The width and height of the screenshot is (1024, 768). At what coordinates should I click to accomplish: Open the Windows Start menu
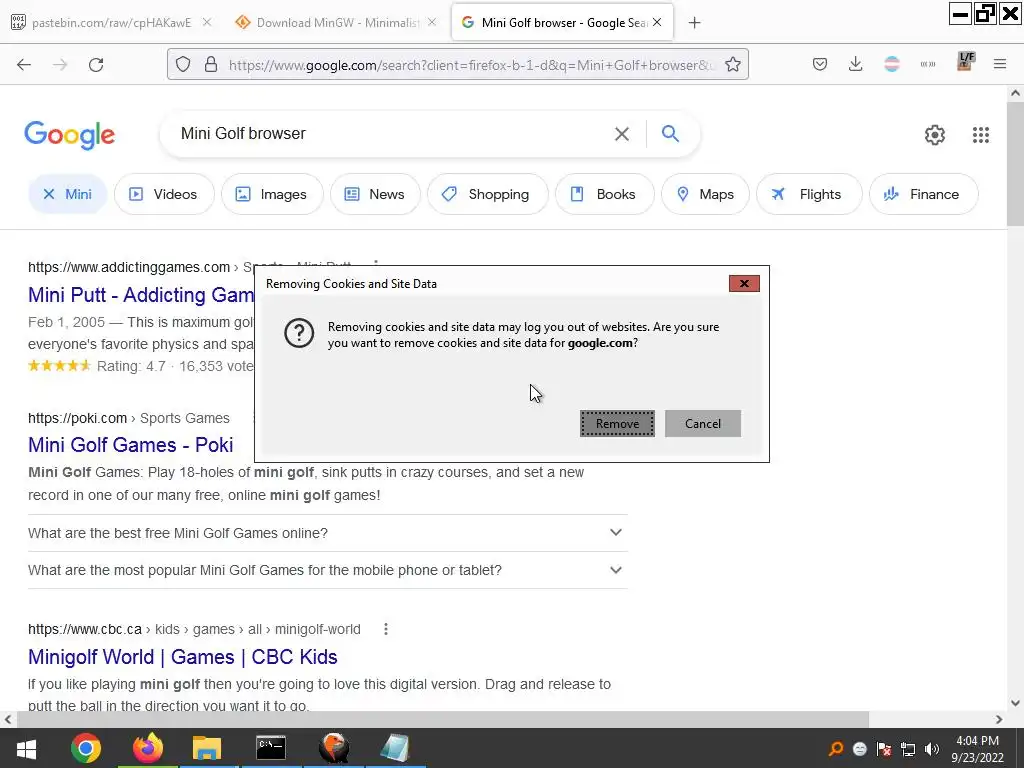26,748
